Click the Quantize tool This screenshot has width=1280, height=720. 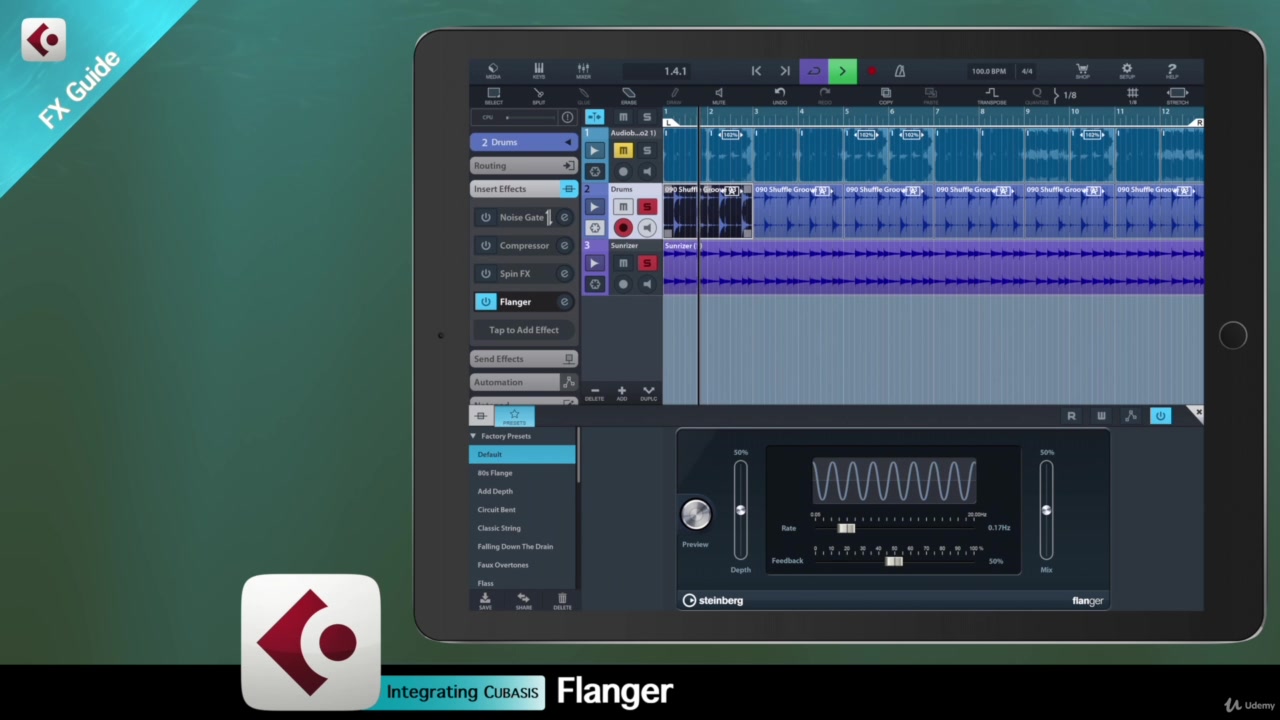point(1037,96)
